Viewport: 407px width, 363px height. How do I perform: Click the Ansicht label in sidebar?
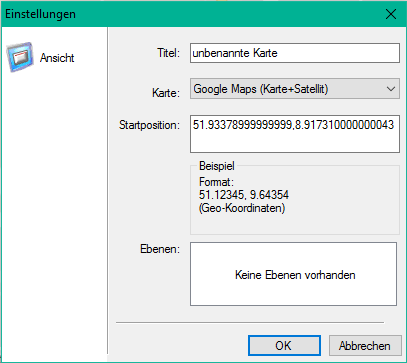point(57,58)
